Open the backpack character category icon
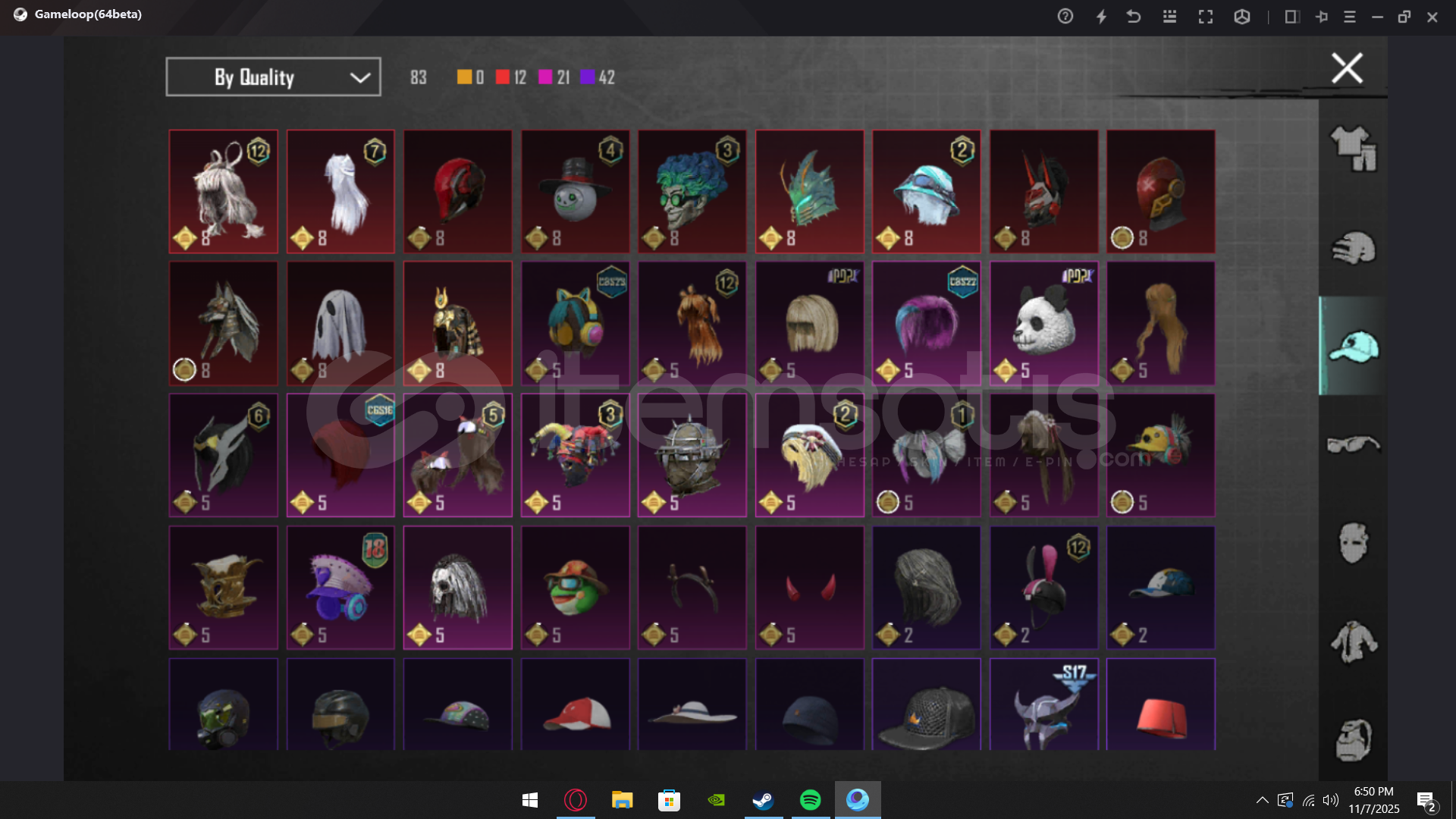 1354,740
